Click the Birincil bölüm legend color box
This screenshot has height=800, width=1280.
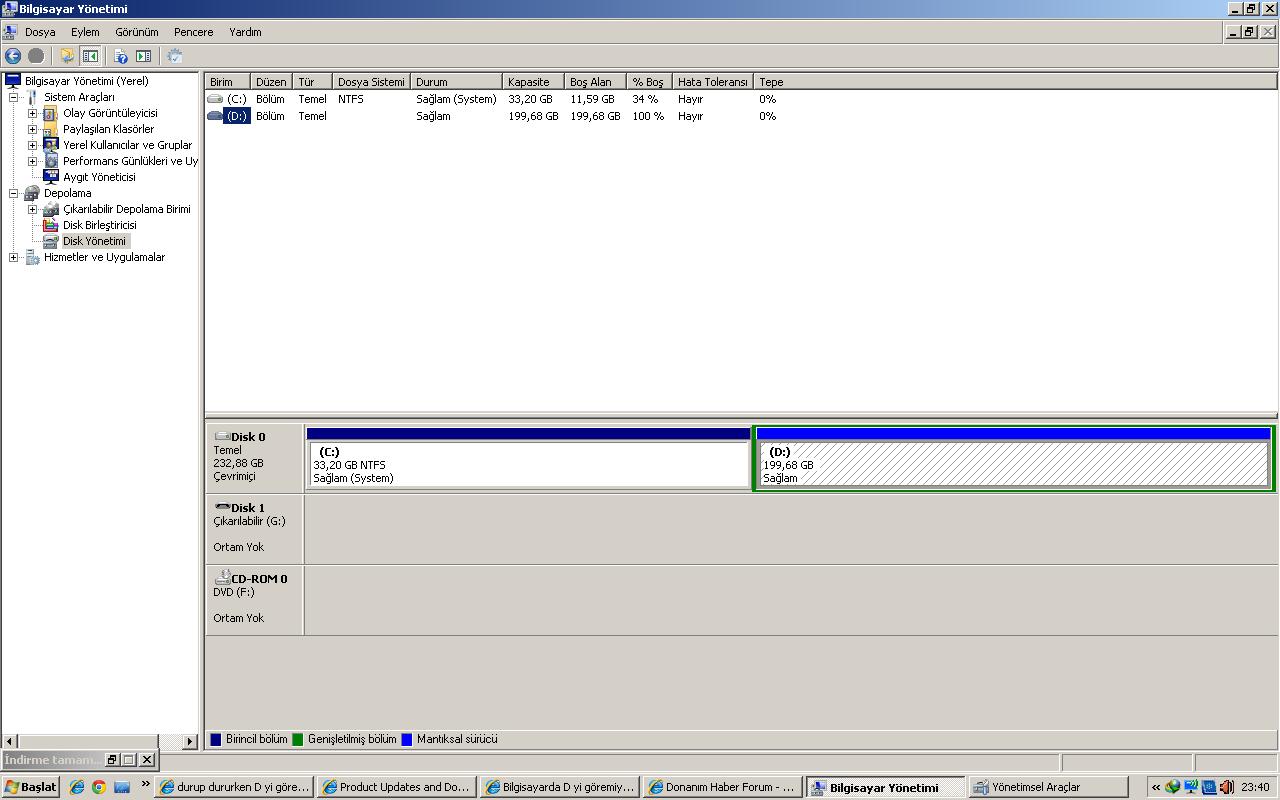click(x=216, y=740)
